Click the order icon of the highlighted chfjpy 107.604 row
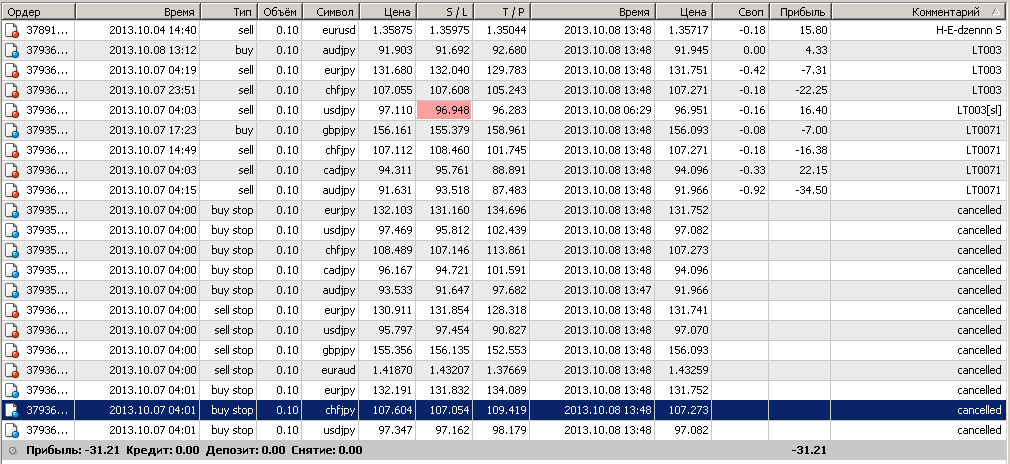1010x464 pixels. (x=12, y=410)
